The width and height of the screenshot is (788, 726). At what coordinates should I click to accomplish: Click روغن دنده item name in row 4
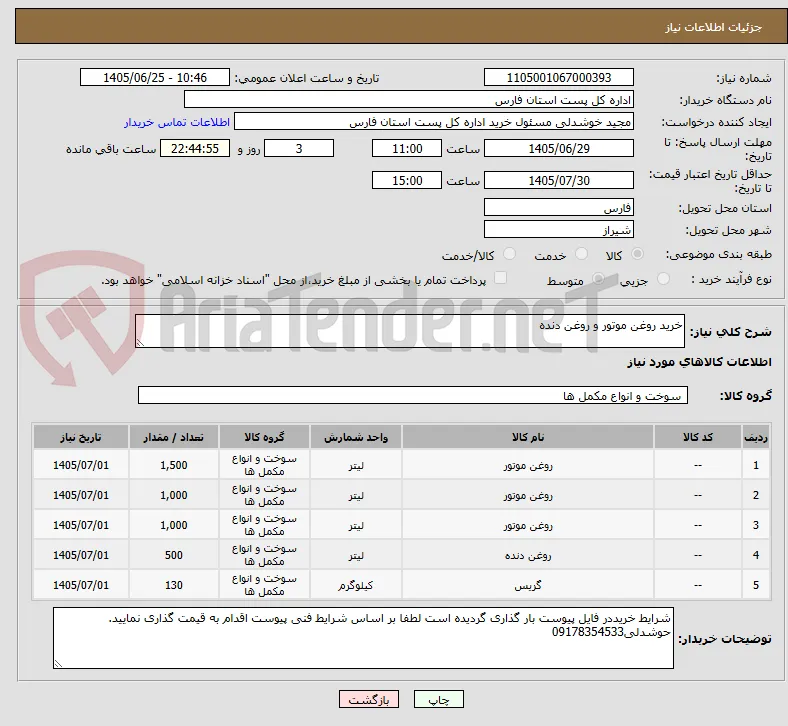point(528,556)
